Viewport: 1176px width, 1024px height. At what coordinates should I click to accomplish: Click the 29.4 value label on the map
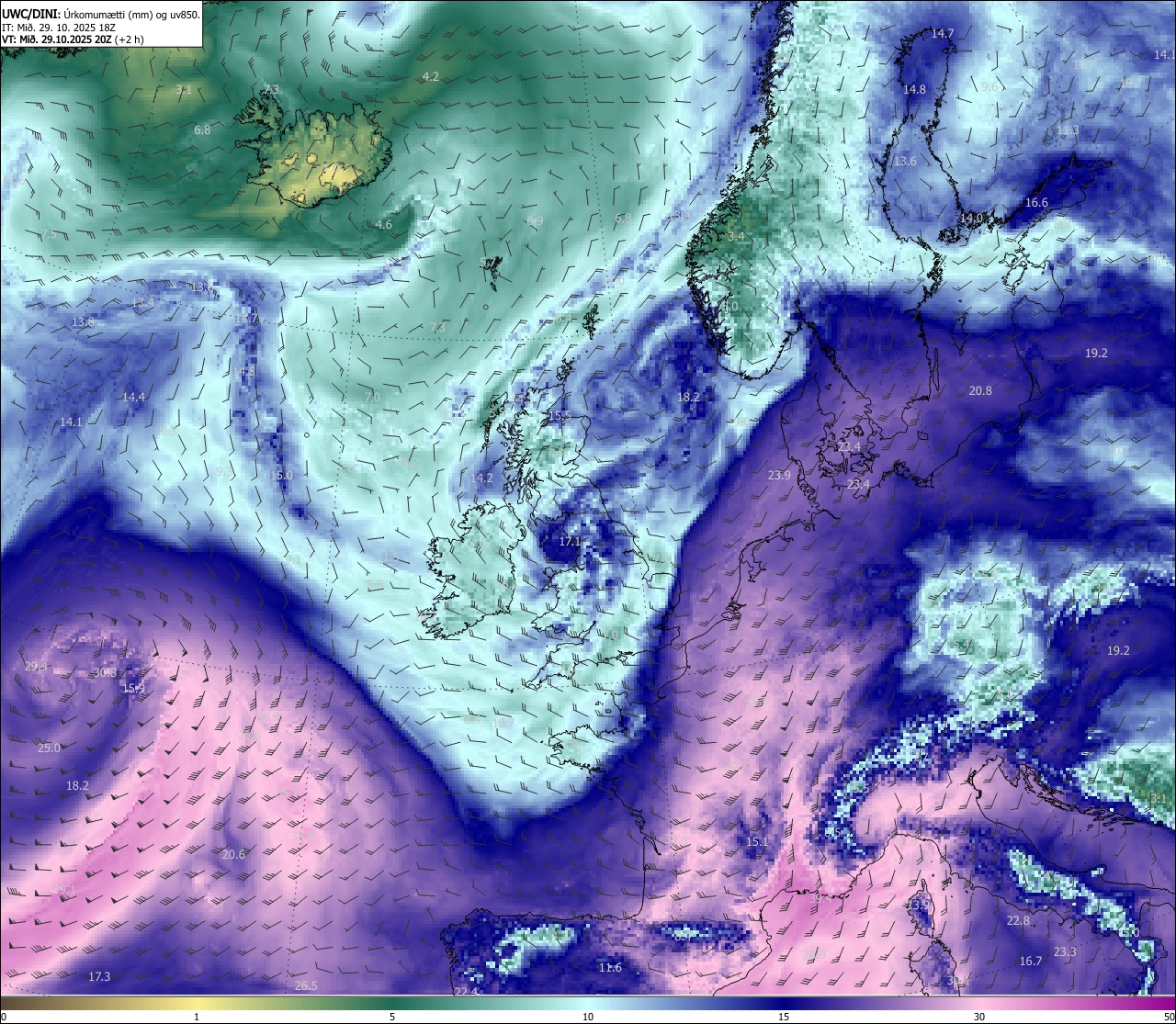(36, 667)
